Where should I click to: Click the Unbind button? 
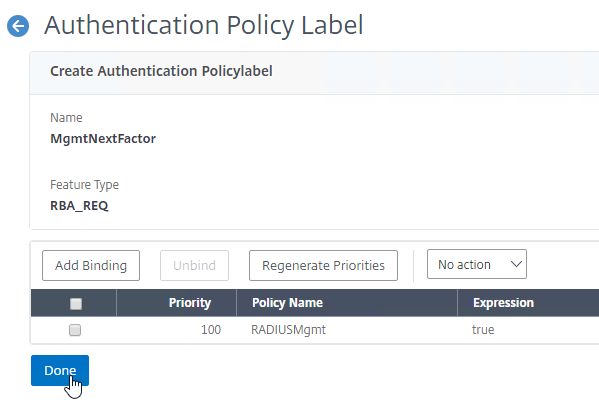[x=194, y=265]
